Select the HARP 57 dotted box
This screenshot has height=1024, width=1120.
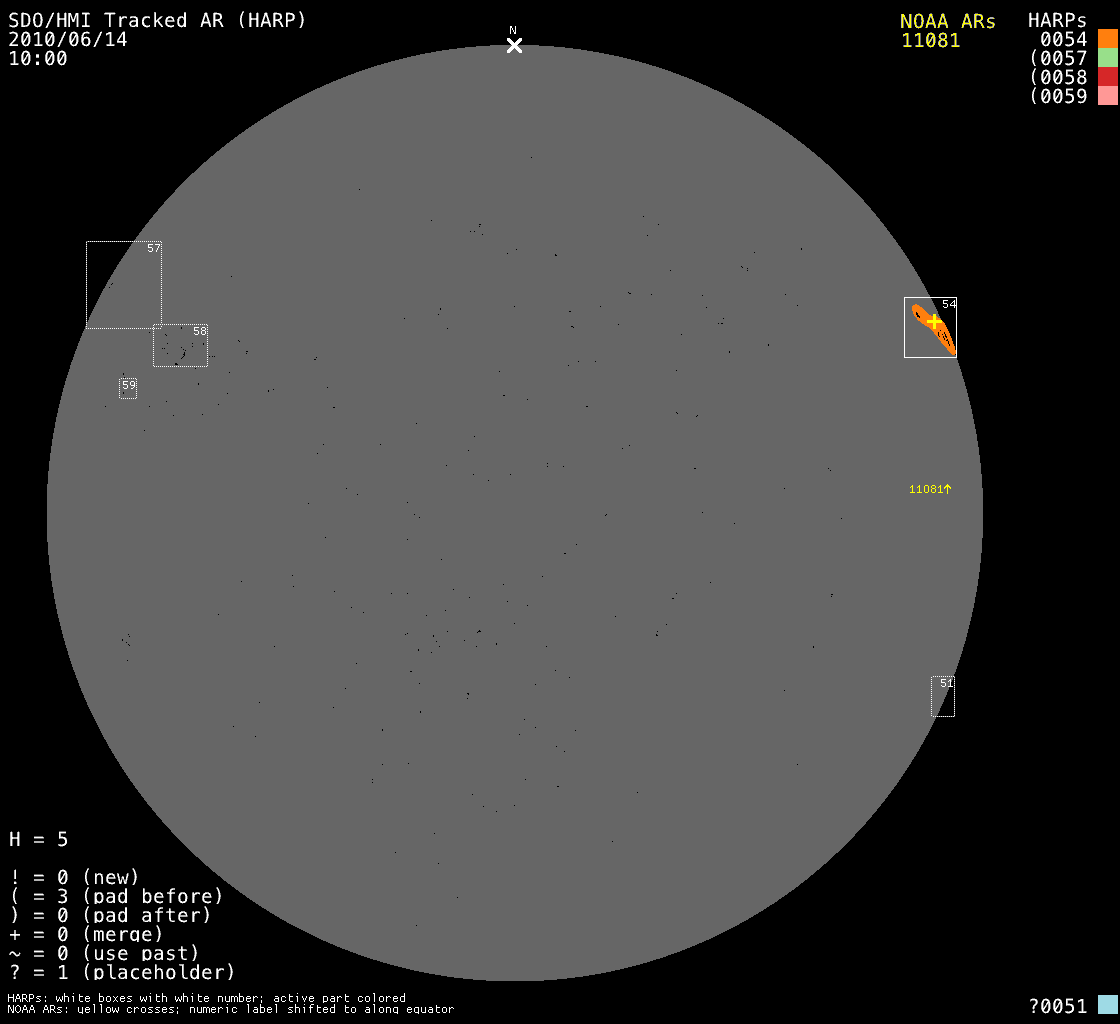(x=123, y=285)
